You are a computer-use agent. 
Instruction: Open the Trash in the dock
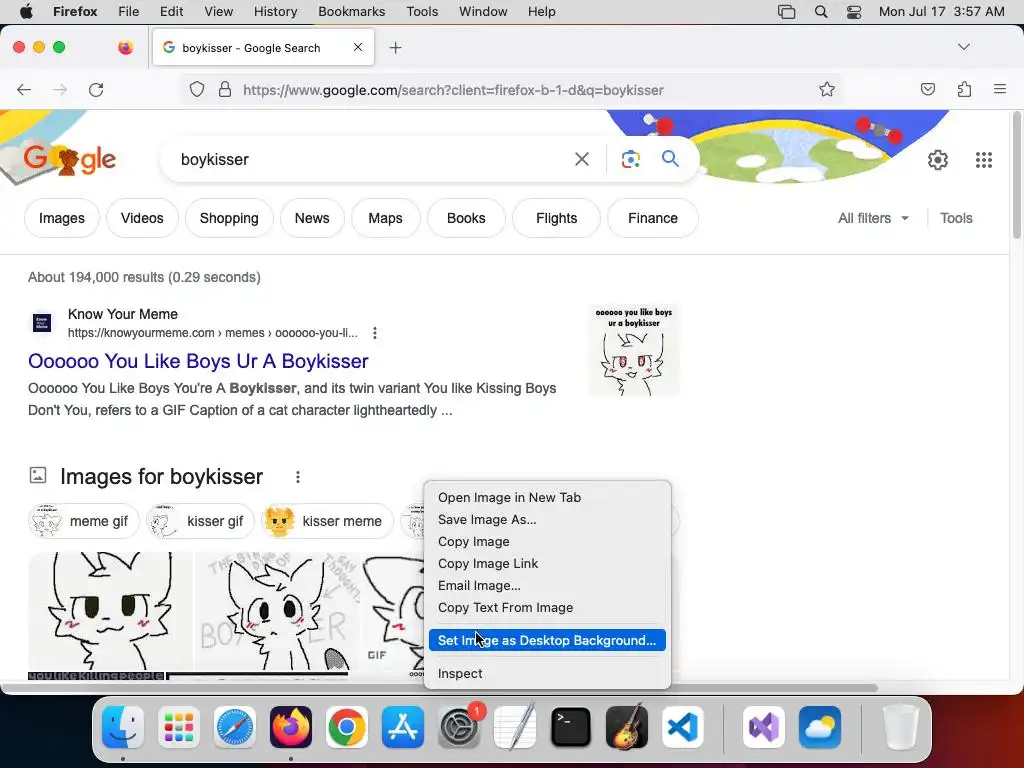[x=901, y=727]
